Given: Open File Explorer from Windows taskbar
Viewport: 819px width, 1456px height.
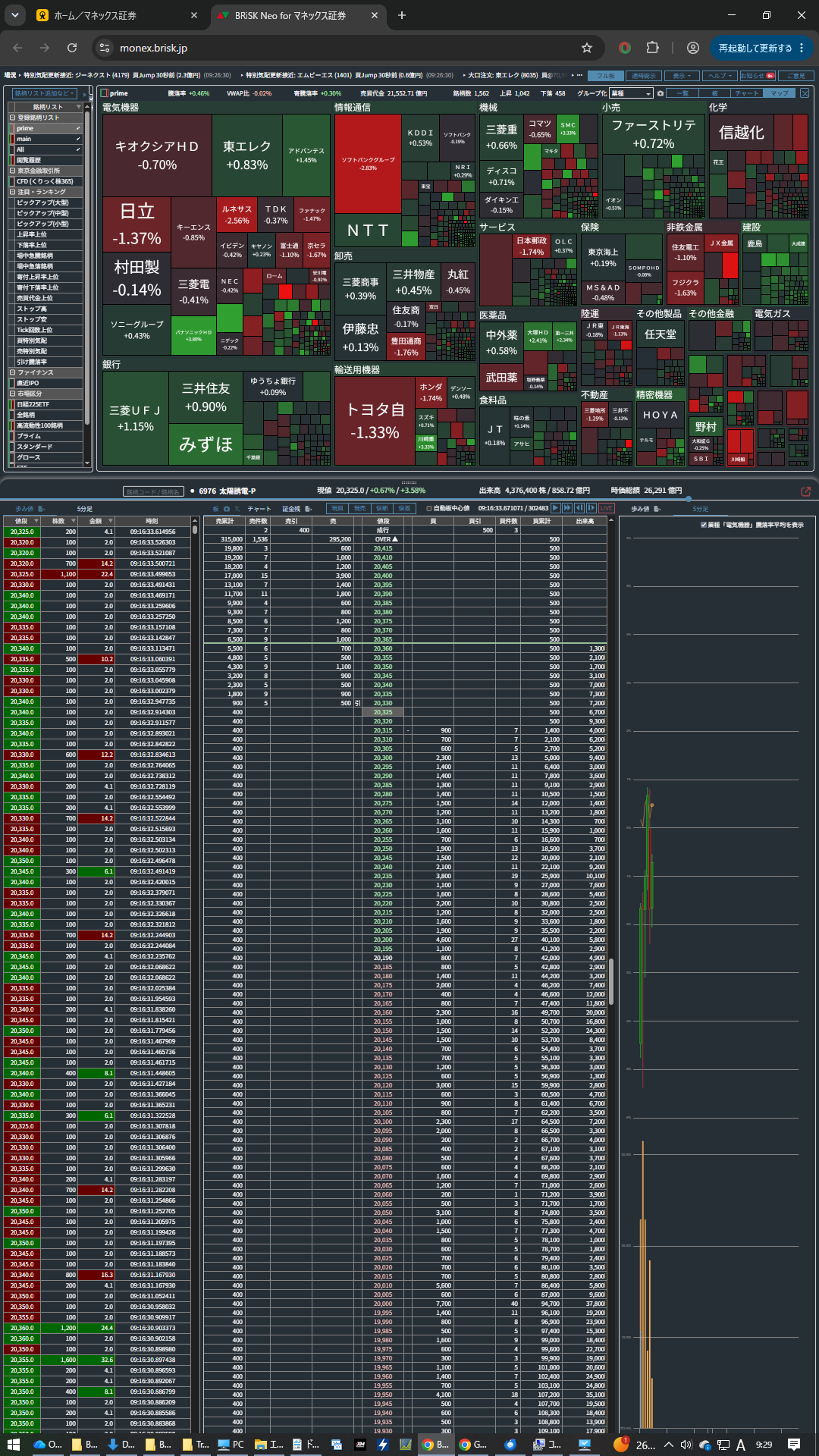Looking at the screenshot, I should [260, 1445].
